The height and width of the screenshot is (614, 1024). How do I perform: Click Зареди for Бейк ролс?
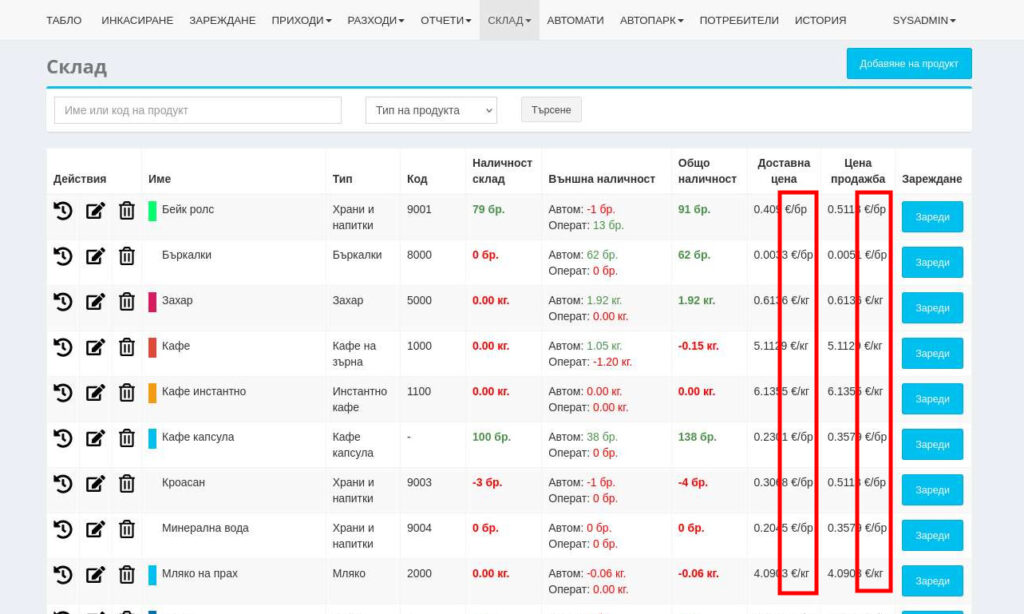932,217
